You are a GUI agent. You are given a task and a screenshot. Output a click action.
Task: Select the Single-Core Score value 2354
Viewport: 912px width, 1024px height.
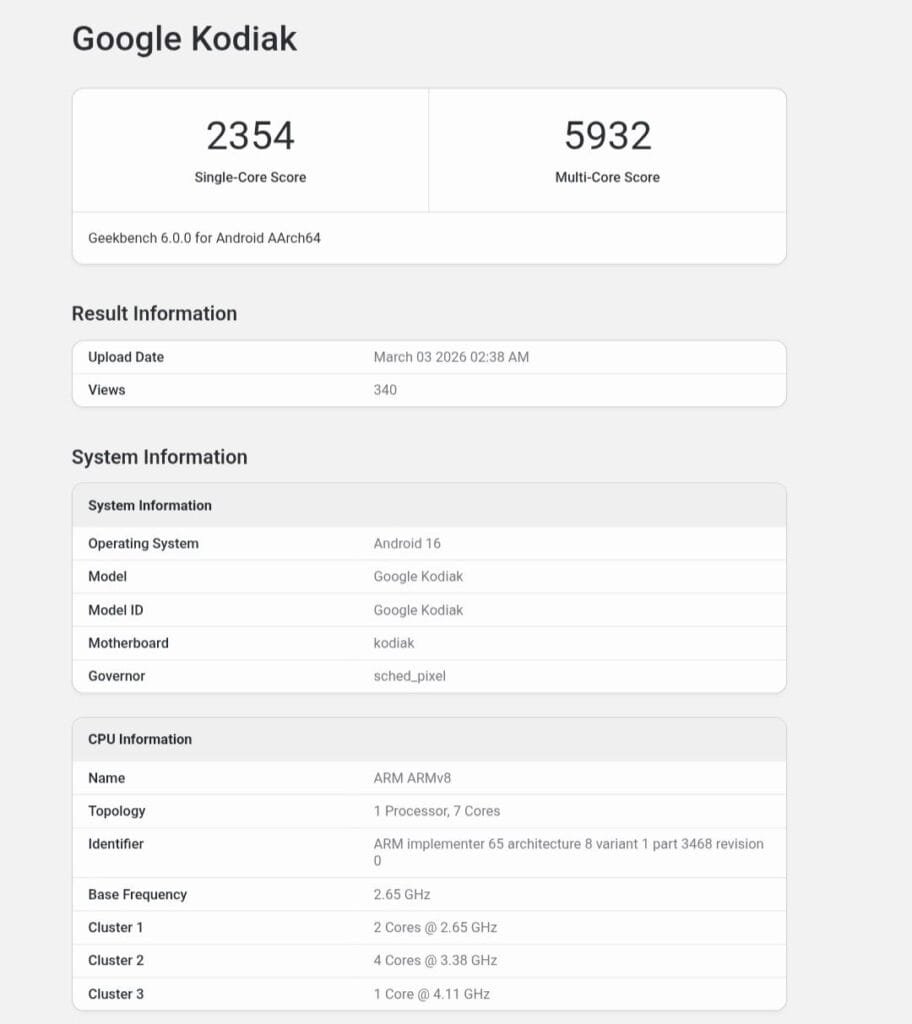tap(250, 135)
